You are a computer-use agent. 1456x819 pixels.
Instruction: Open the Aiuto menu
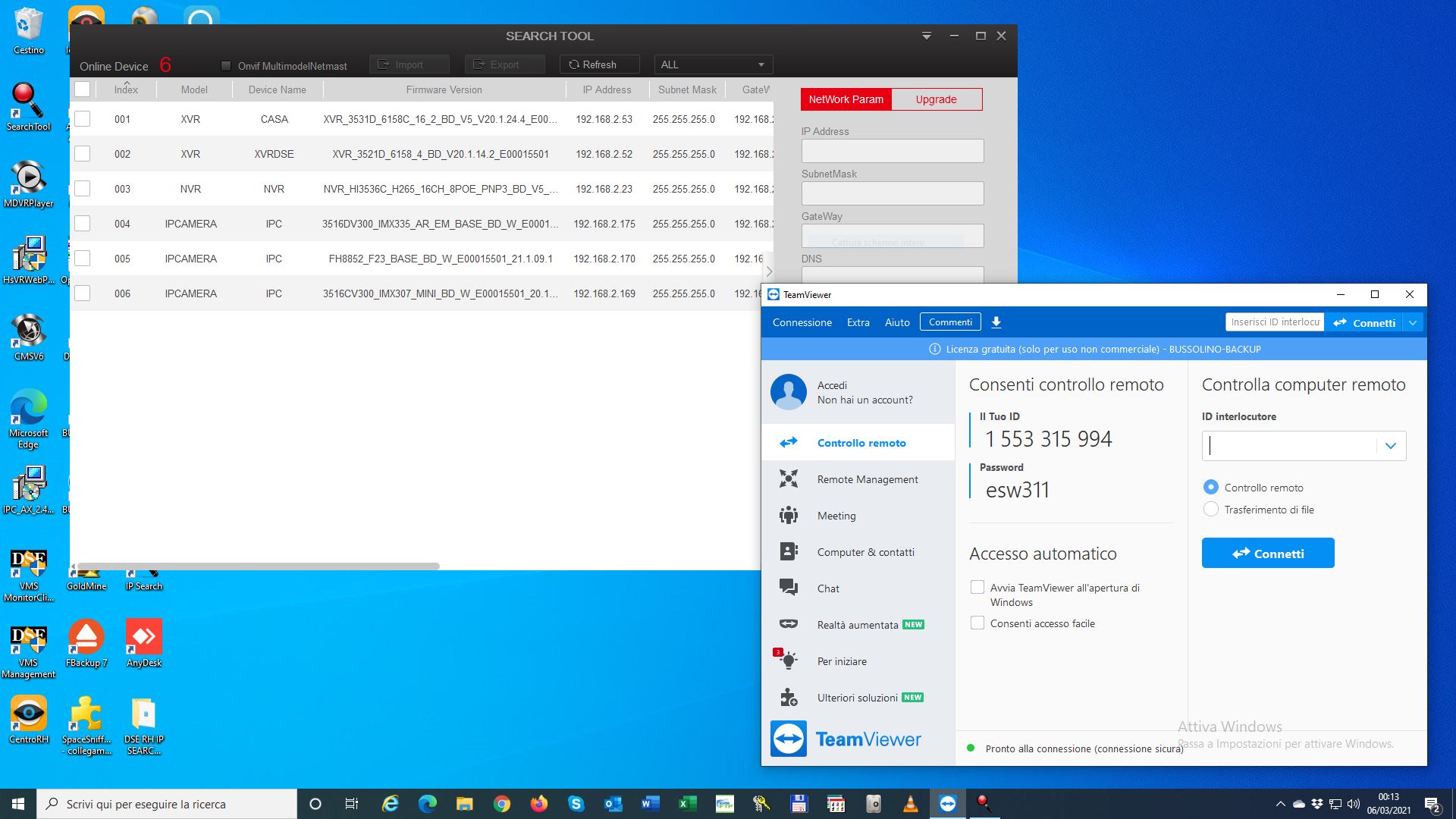(x=896, y=322)
